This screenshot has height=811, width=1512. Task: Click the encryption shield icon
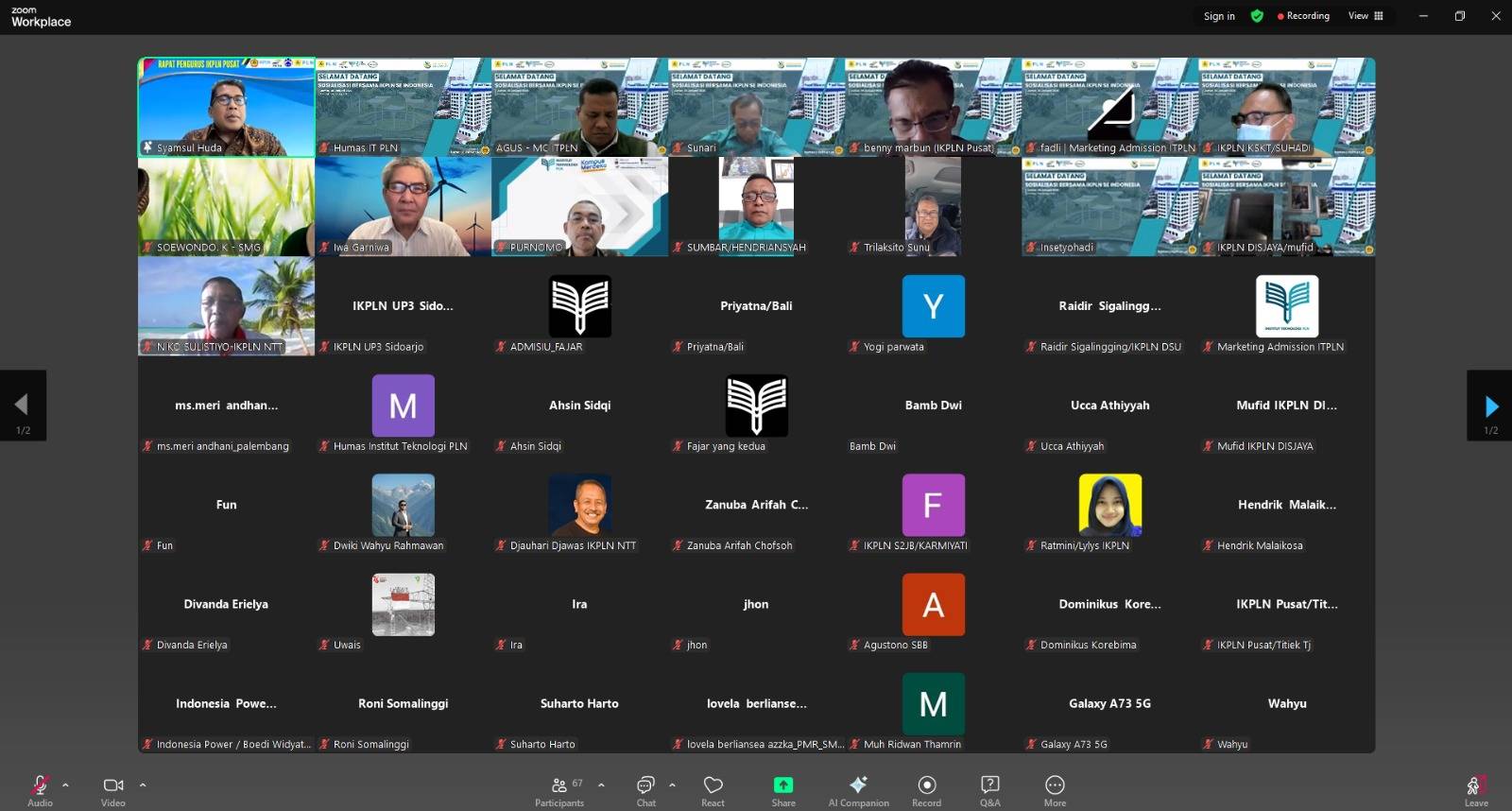click(1257, 16)
